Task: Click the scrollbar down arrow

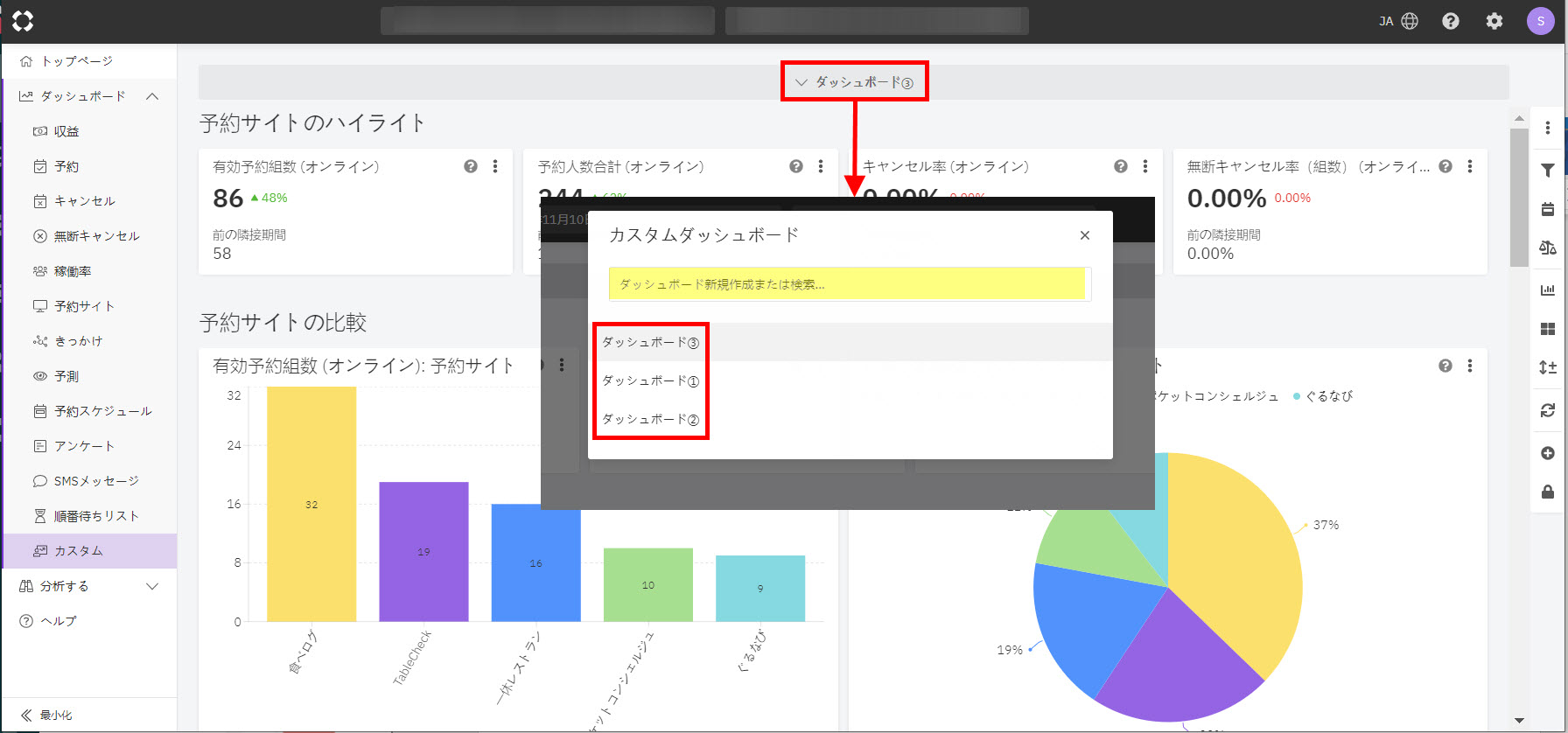Action: [1519, 721]
